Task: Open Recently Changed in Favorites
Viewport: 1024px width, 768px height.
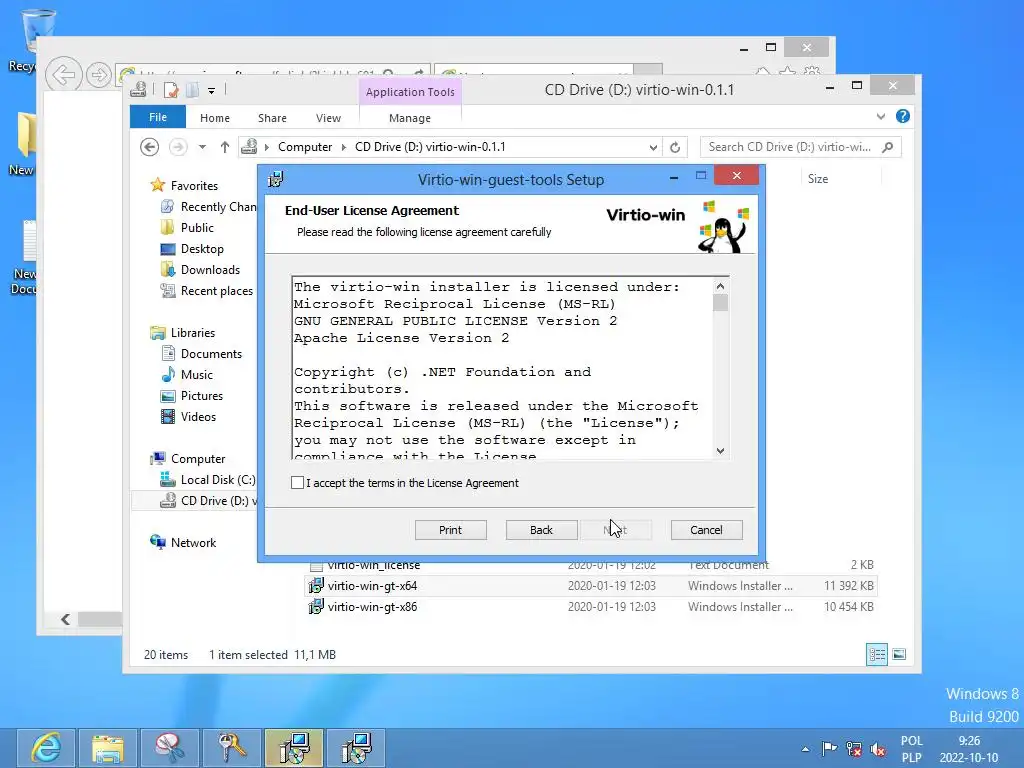Action: (x=218, y=206)
